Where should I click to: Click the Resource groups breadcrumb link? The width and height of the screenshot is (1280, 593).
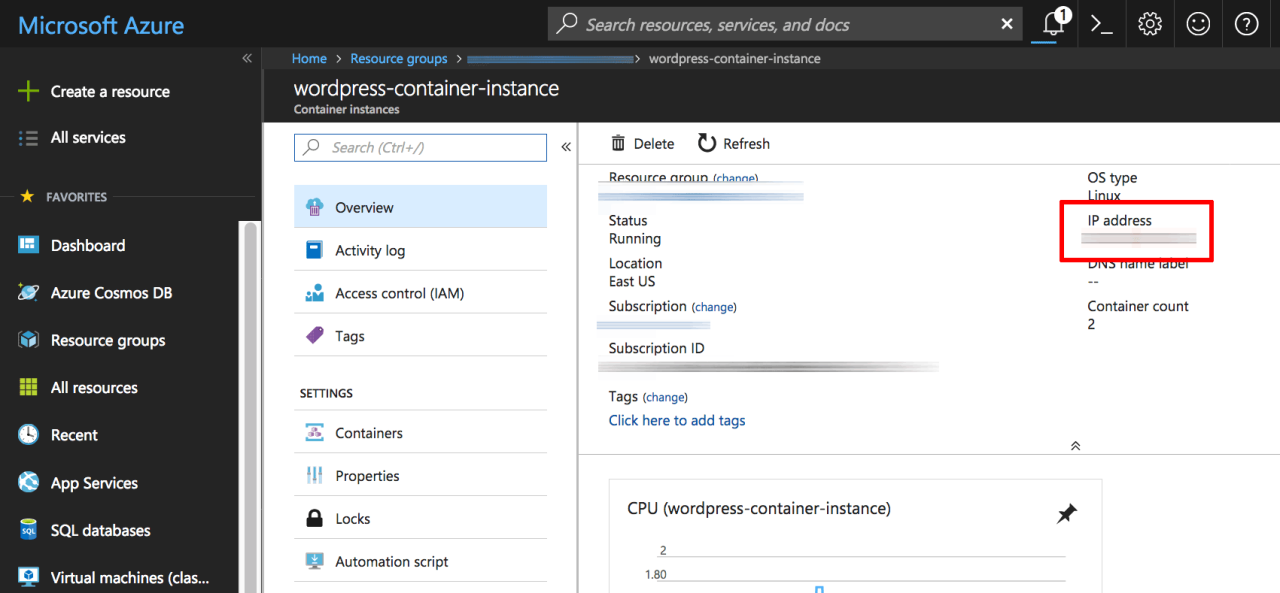pyautogui.click(x=398, y=59)
